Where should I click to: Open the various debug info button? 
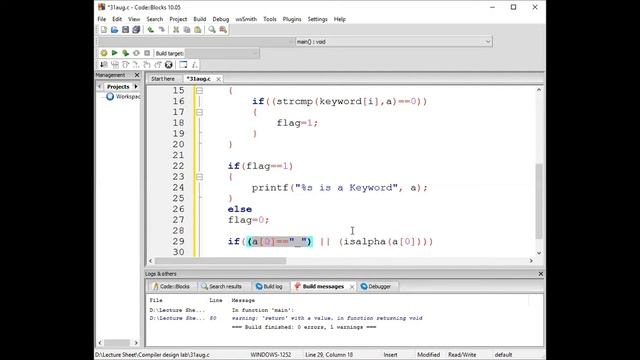pyautogui.click(x=194, y=64)
